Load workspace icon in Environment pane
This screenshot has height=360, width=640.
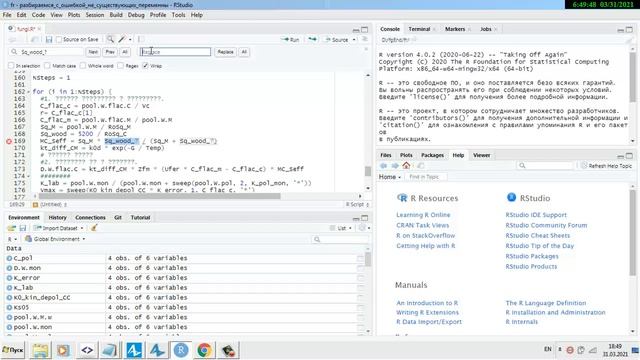coord(12,228)
